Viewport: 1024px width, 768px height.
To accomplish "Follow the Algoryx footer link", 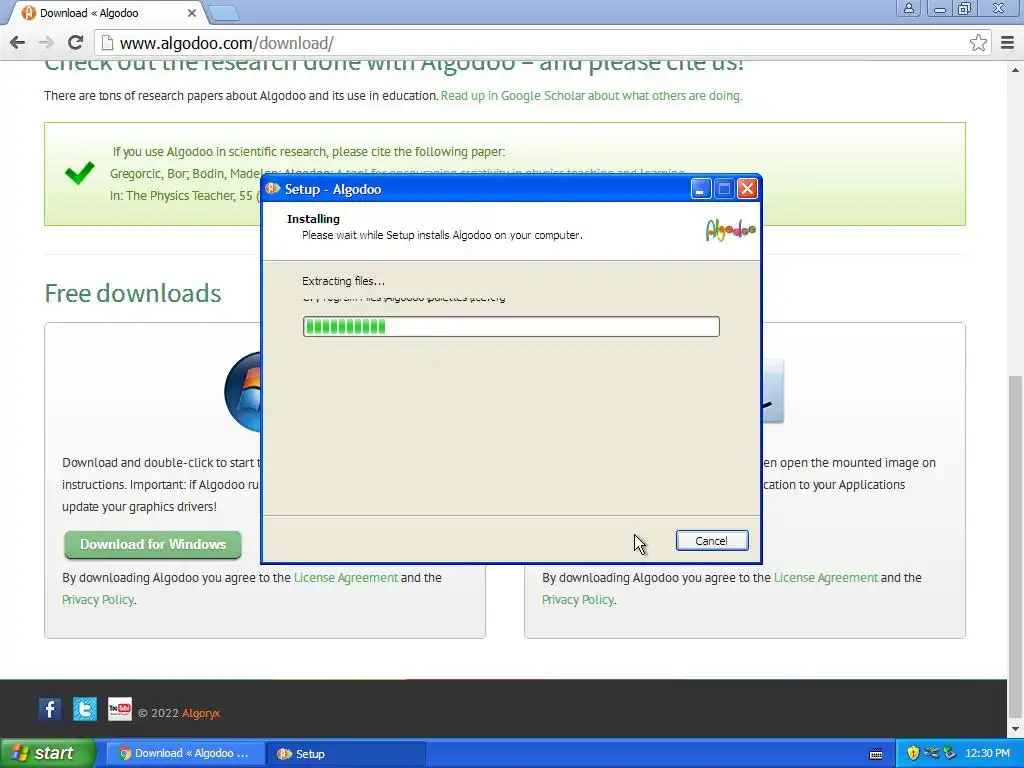I will 201,713.
